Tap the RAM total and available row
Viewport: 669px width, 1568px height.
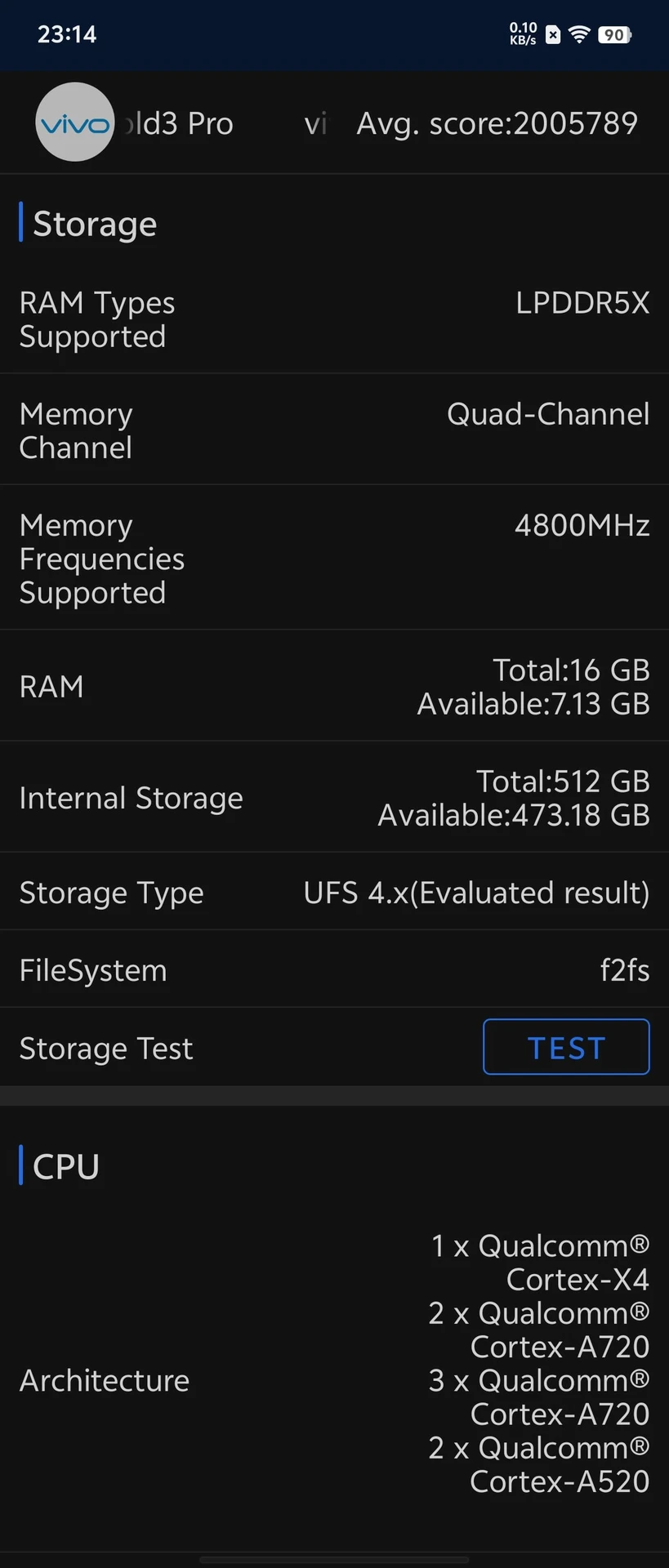click(334, 686)
